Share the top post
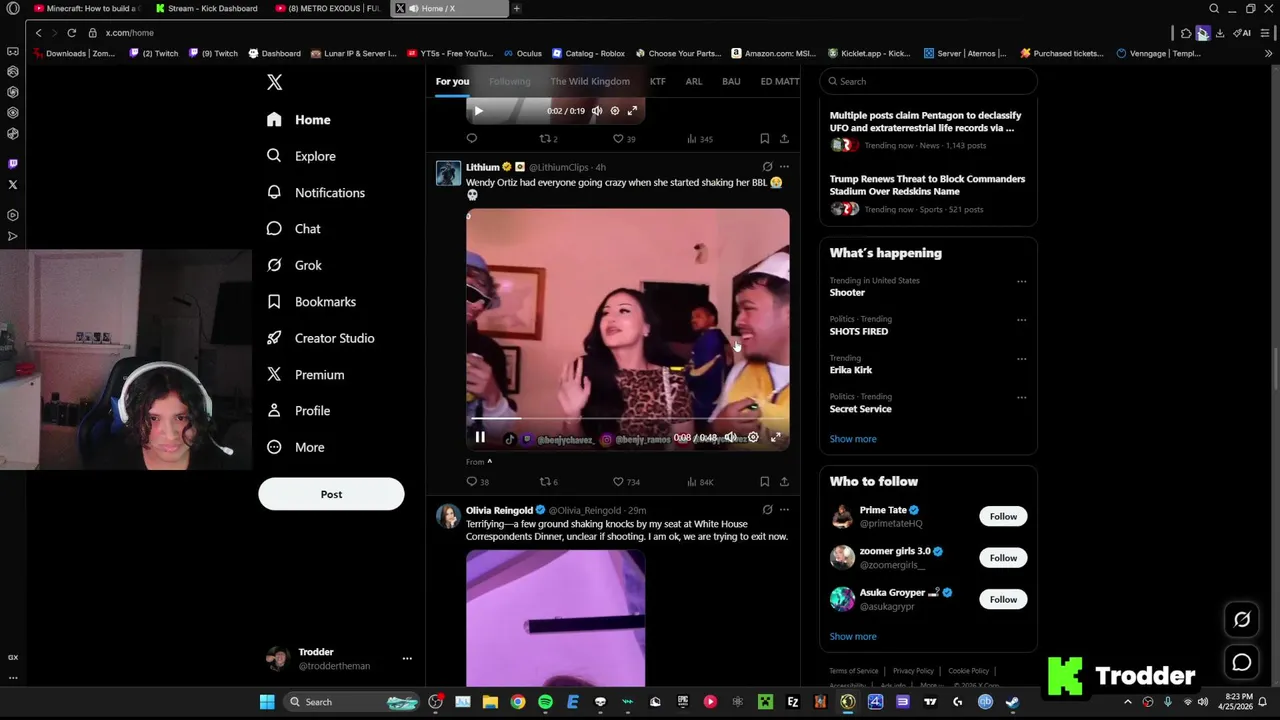1280x720 pixels. pyautogui.click(x=784, y=139)
